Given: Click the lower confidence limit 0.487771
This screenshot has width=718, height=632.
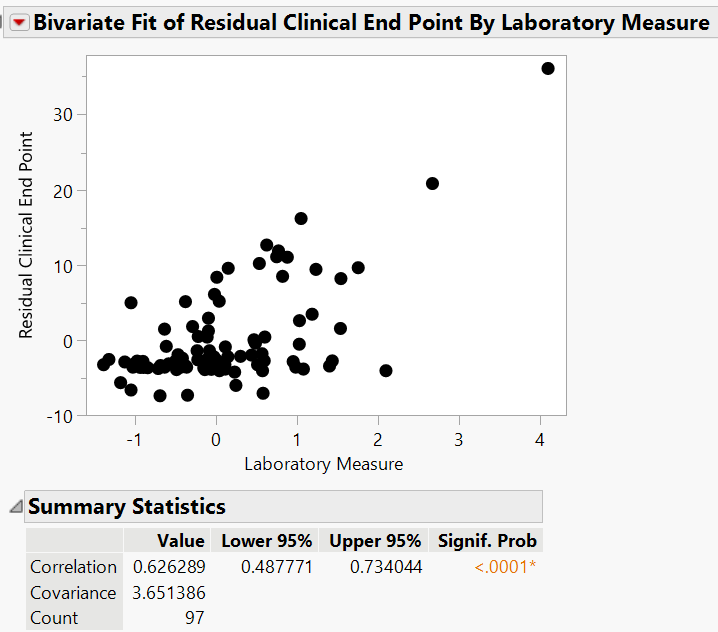Looking at the screenshot, I should [x=278, y=567].
